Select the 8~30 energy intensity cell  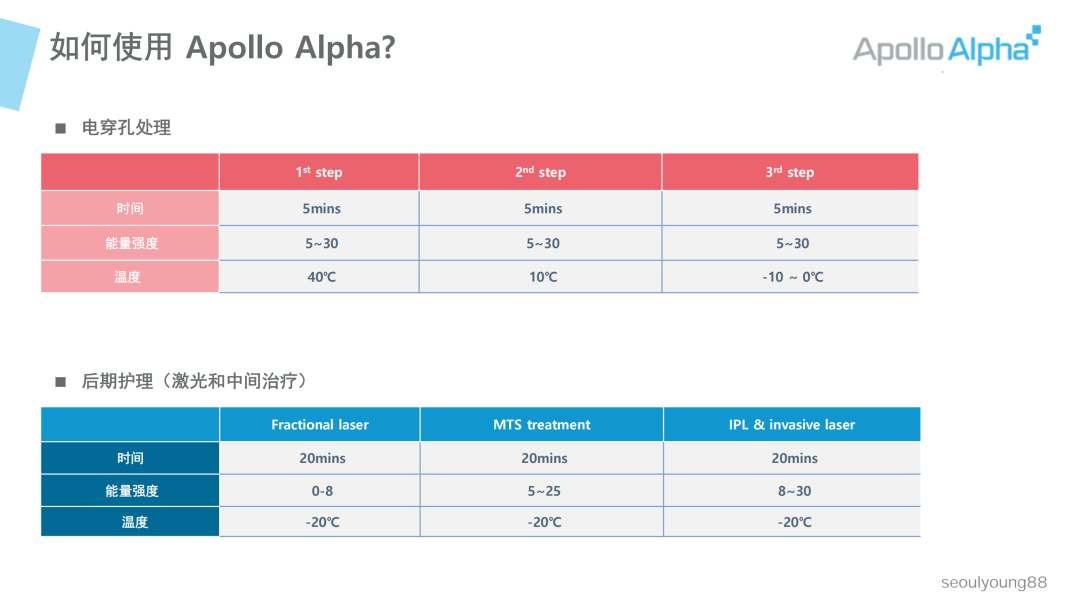(792, 491)
